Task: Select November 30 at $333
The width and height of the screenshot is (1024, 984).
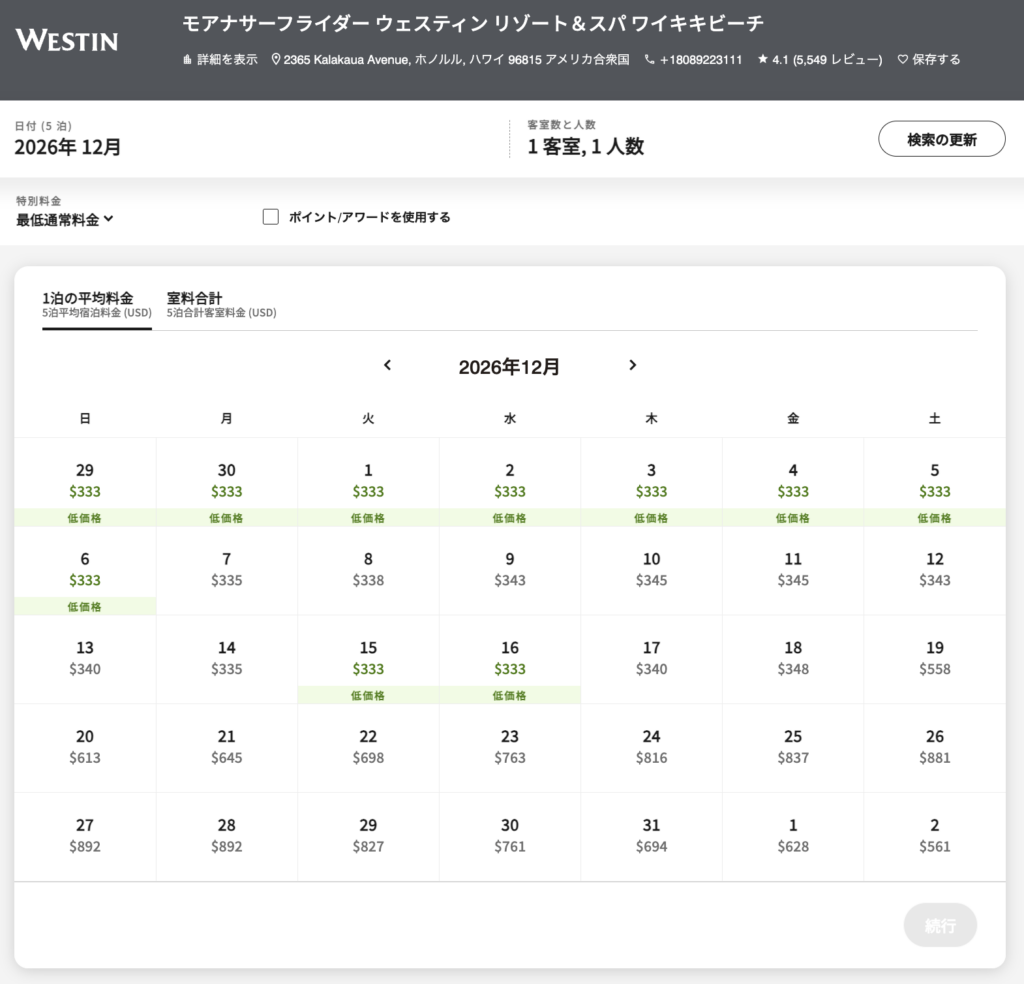Action: (x=227, y=483)
